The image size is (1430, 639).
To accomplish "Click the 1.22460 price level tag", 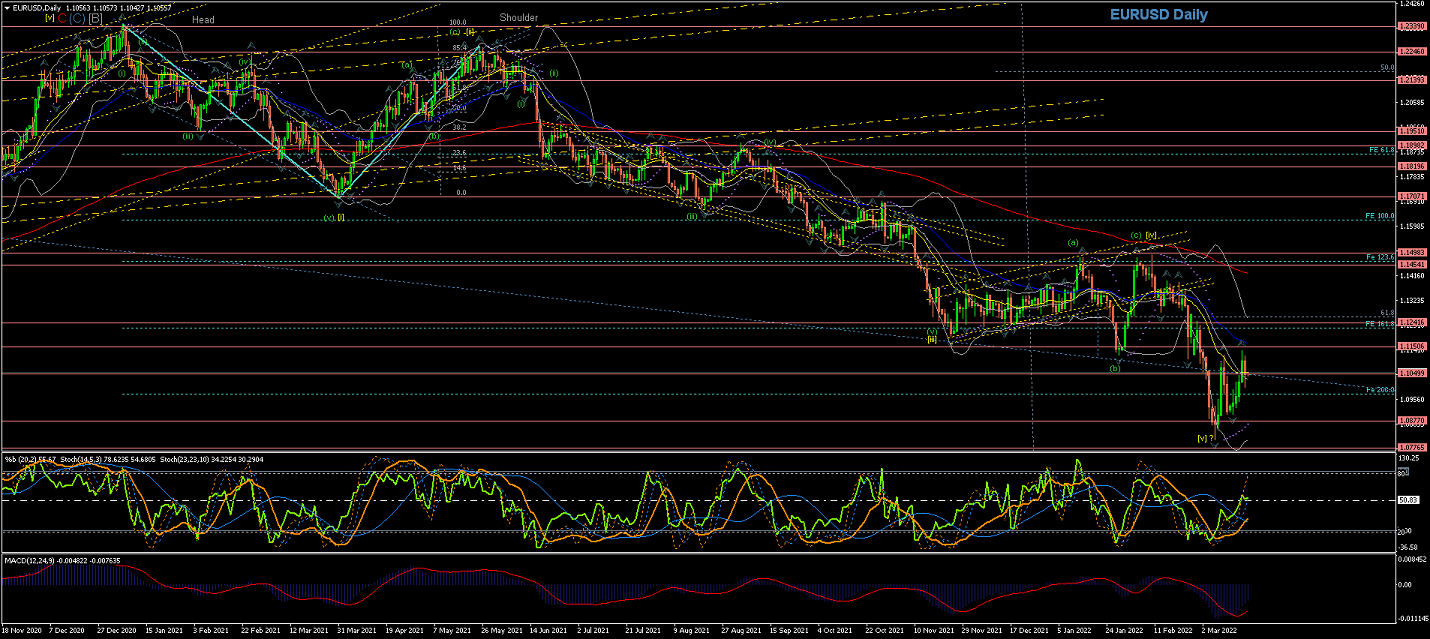I will click(1412, 51).
